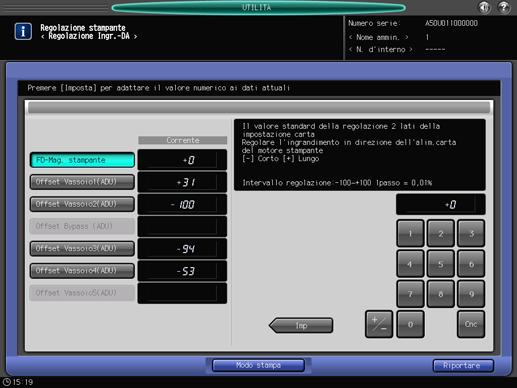Toggle sign with the +/- key
The height and width of the screenshot is (388, 517).
tap(379, 324)
